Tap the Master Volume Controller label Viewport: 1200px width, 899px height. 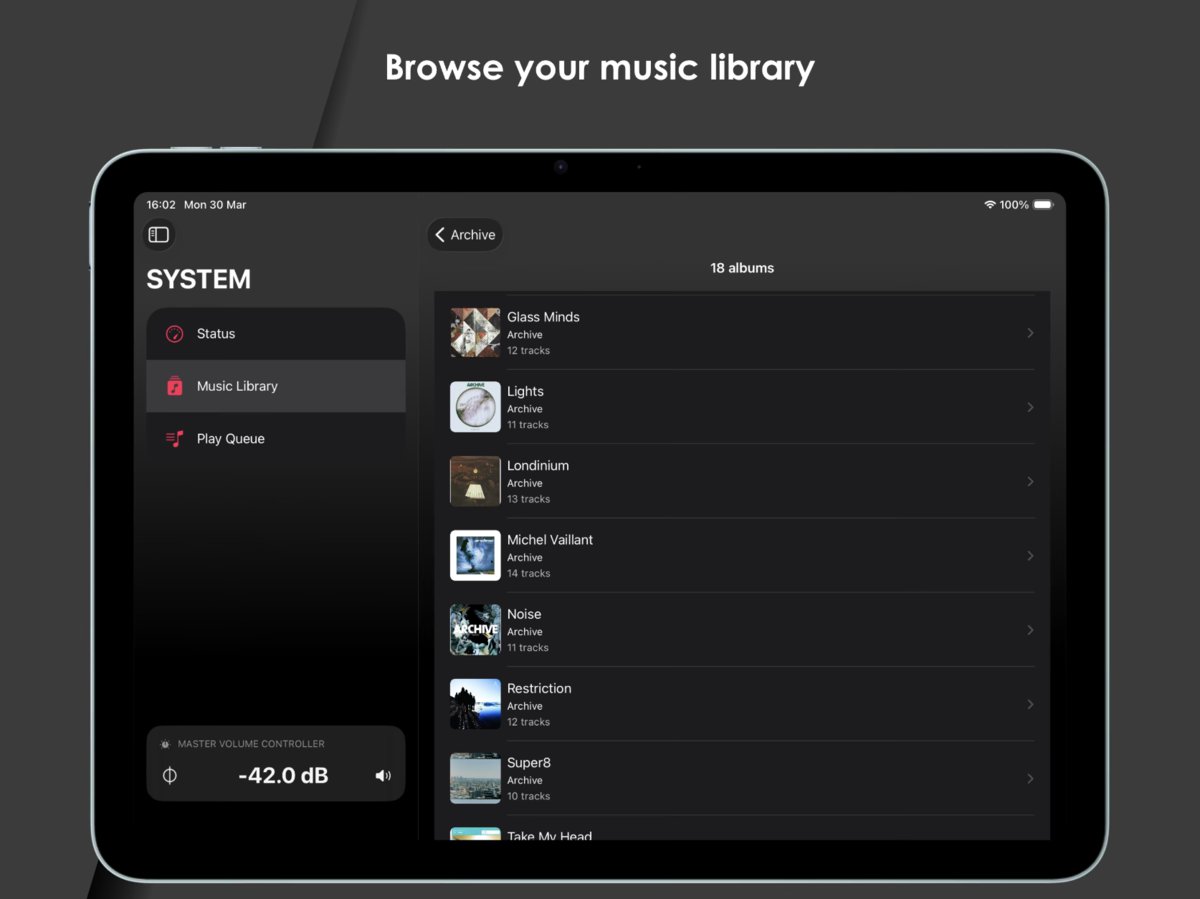[x=251, y=744]
